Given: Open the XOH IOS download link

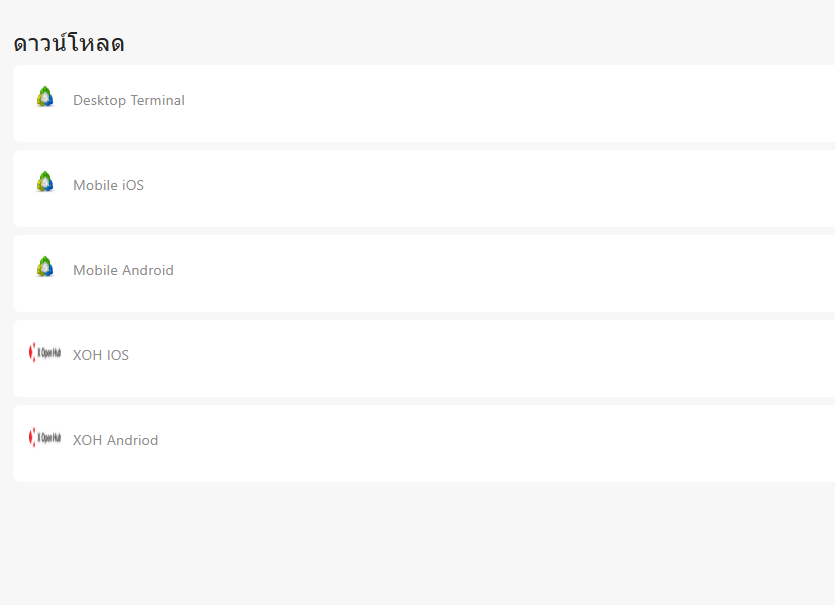Looking at the screenshot, I should tap(101, 355).
